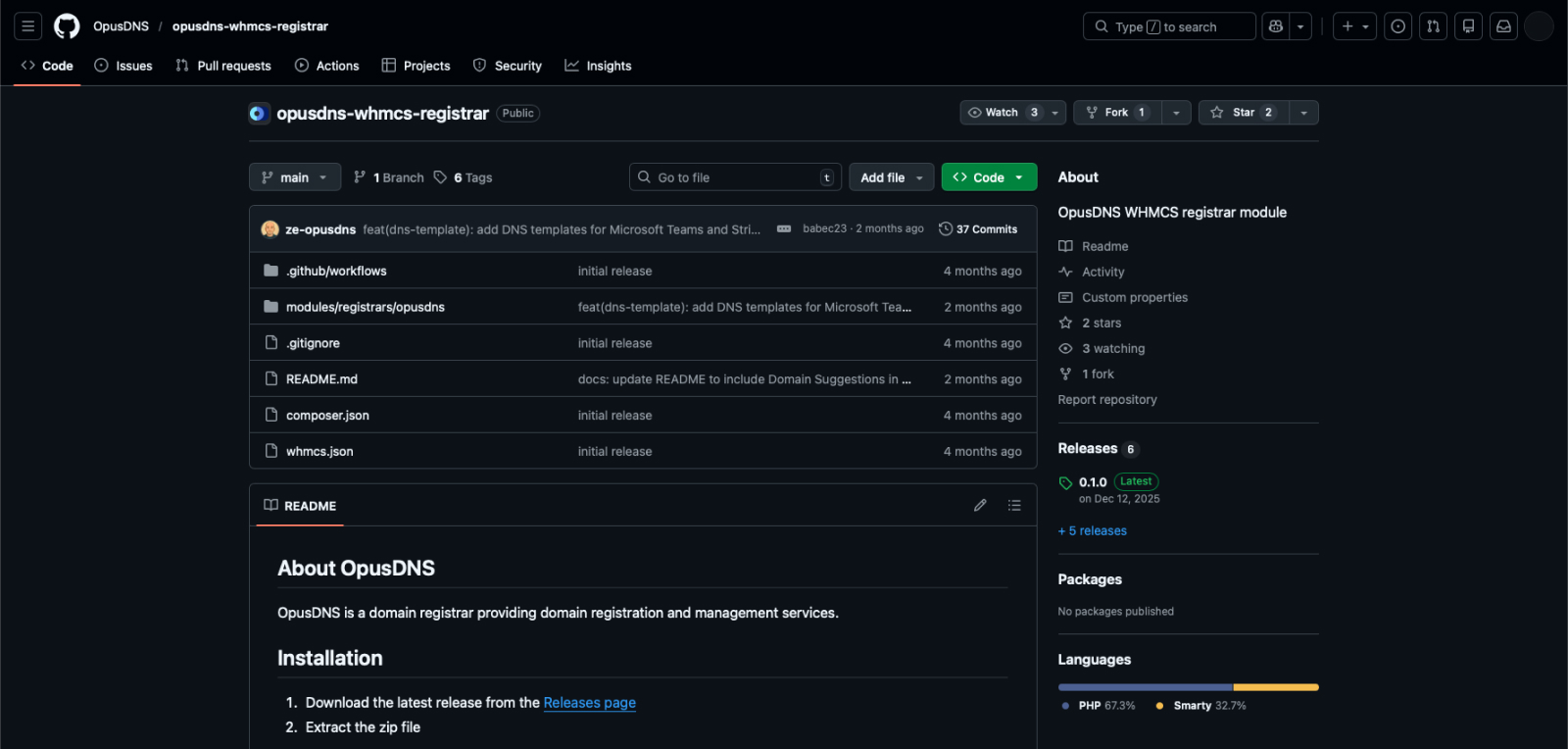Expand the Star lists dropdown arrow
This screenshot has height=749, width=1568.
pos(1304,113)
